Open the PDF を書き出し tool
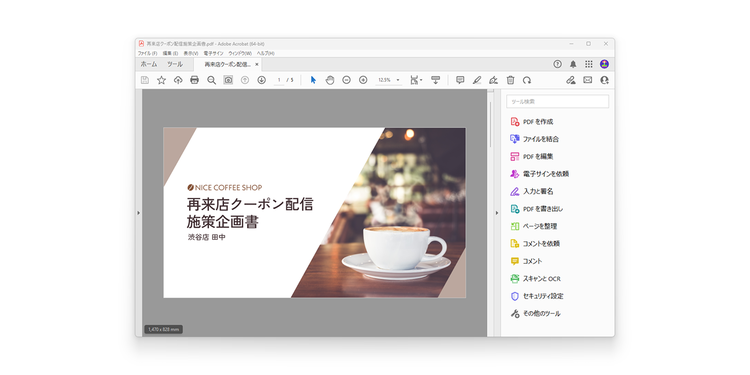This screenshot has height=375, width=750. [537, 209]
